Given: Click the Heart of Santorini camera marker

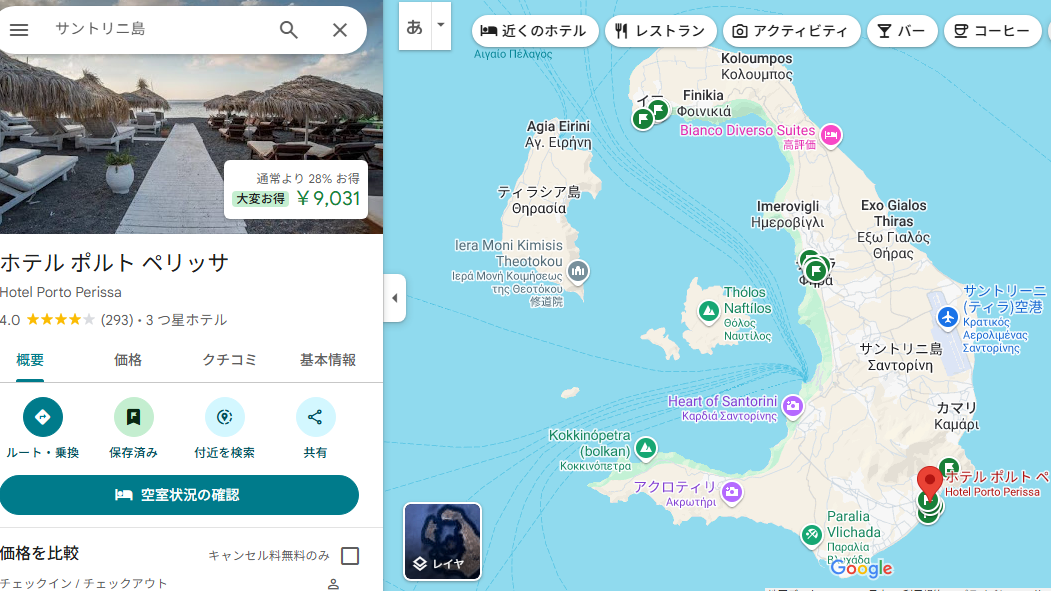Looking at the screenshot, I should (x=793, y=405).
